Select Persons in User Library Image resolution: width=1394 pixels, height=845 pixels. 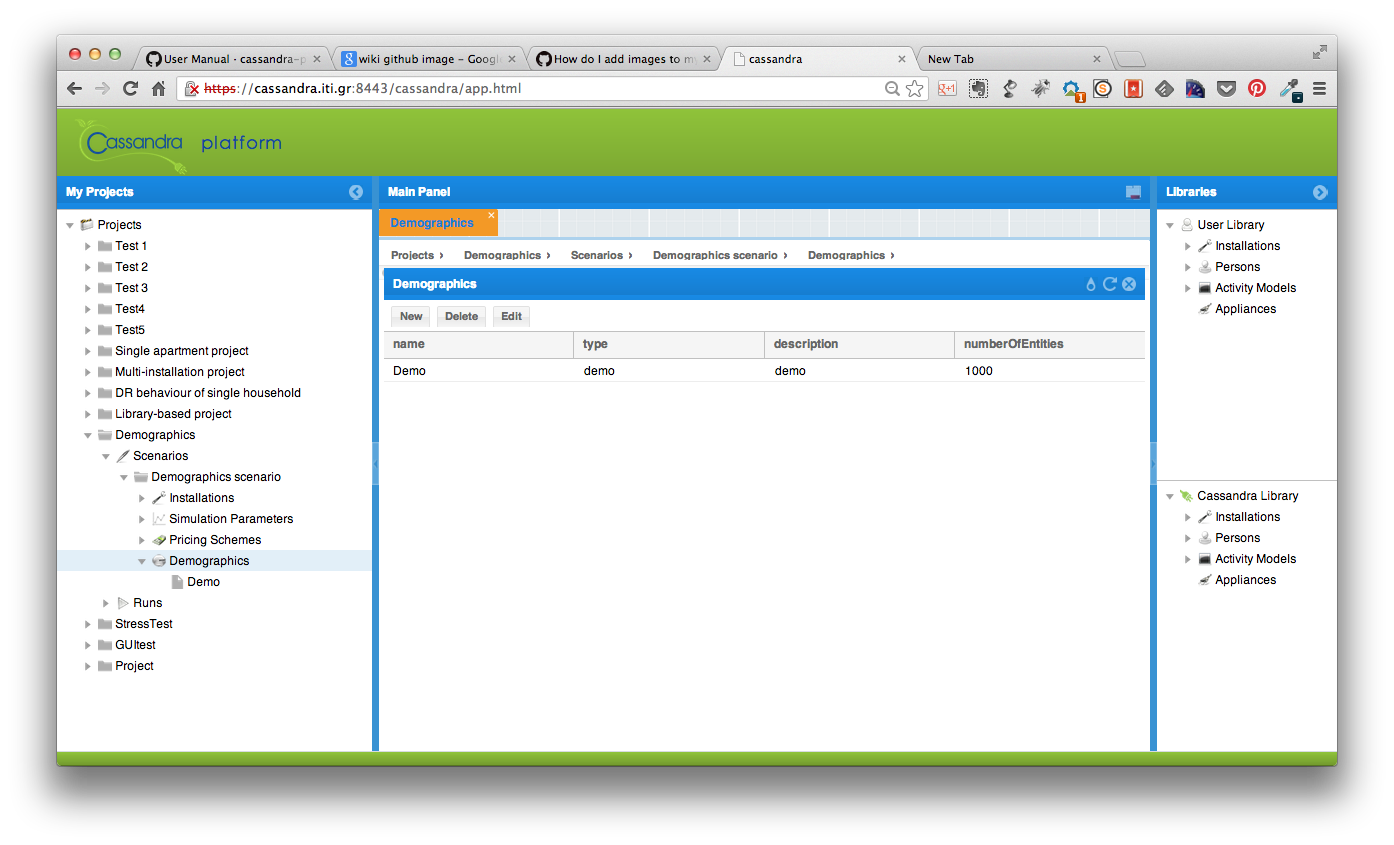tap(1237, 267)
